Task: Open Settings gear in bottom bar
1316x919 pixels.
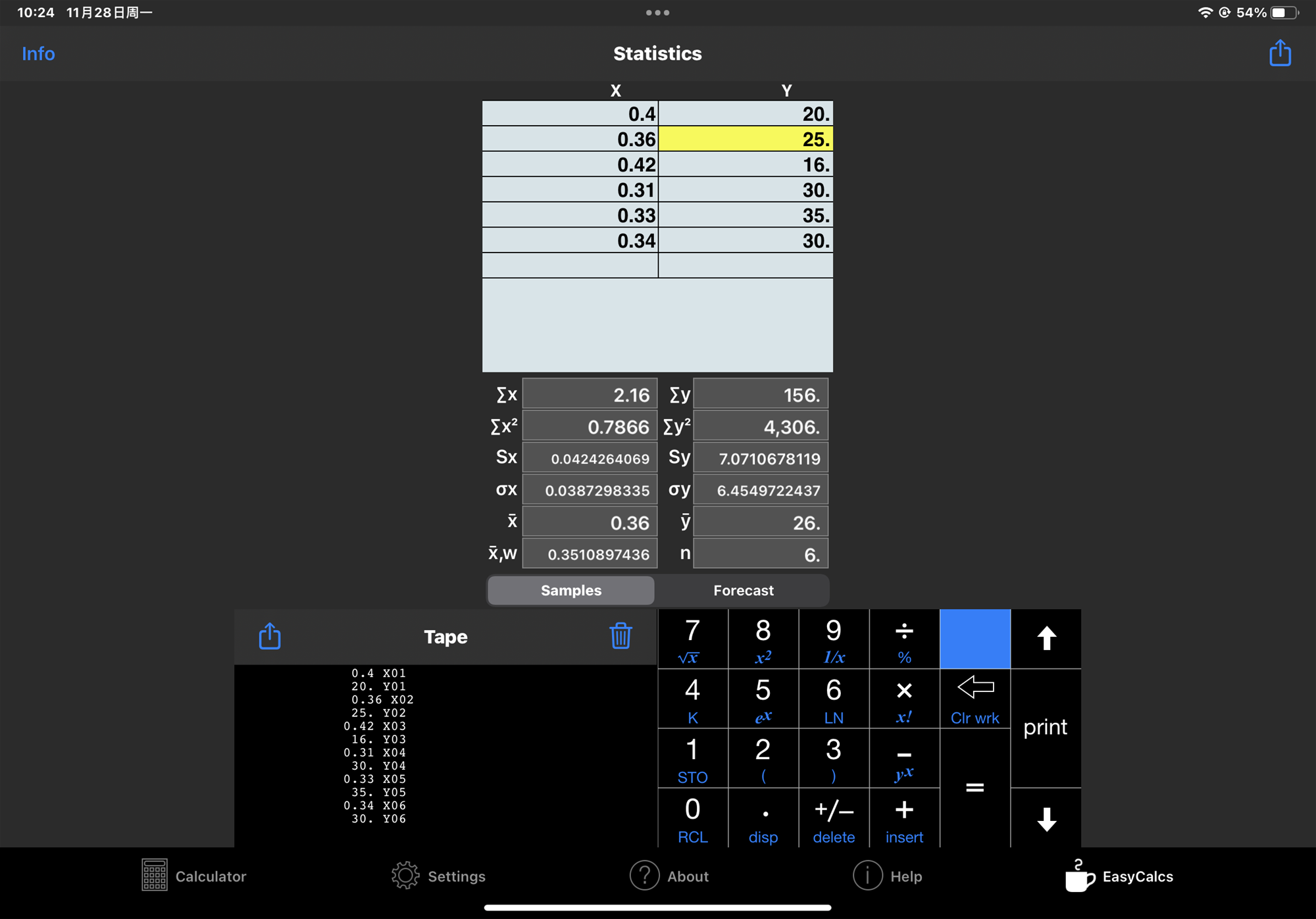Action: click(438, 876)
